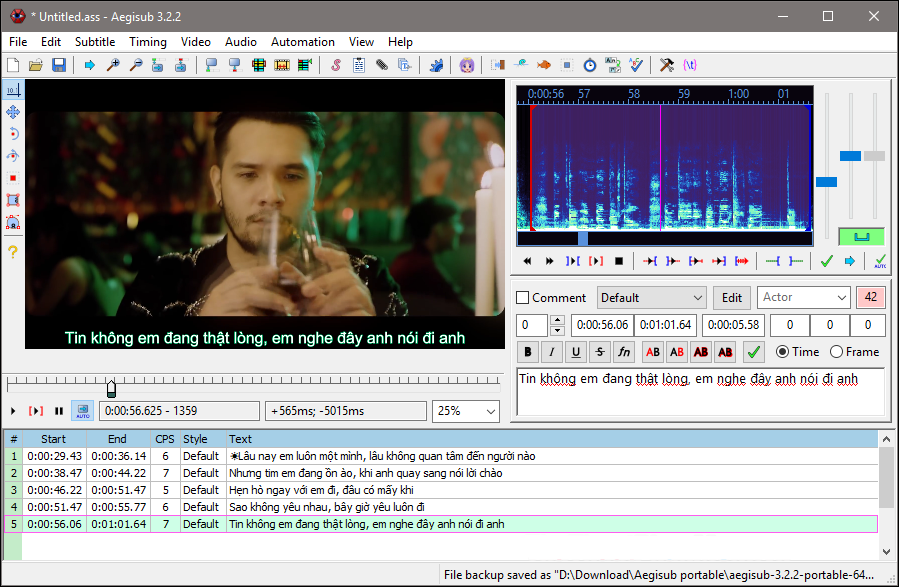Image resolution: width=899 pixels, height=587 pixels.
Task: Adjust the spectrogram vertical zoom slider
Action: pos(851,155)
